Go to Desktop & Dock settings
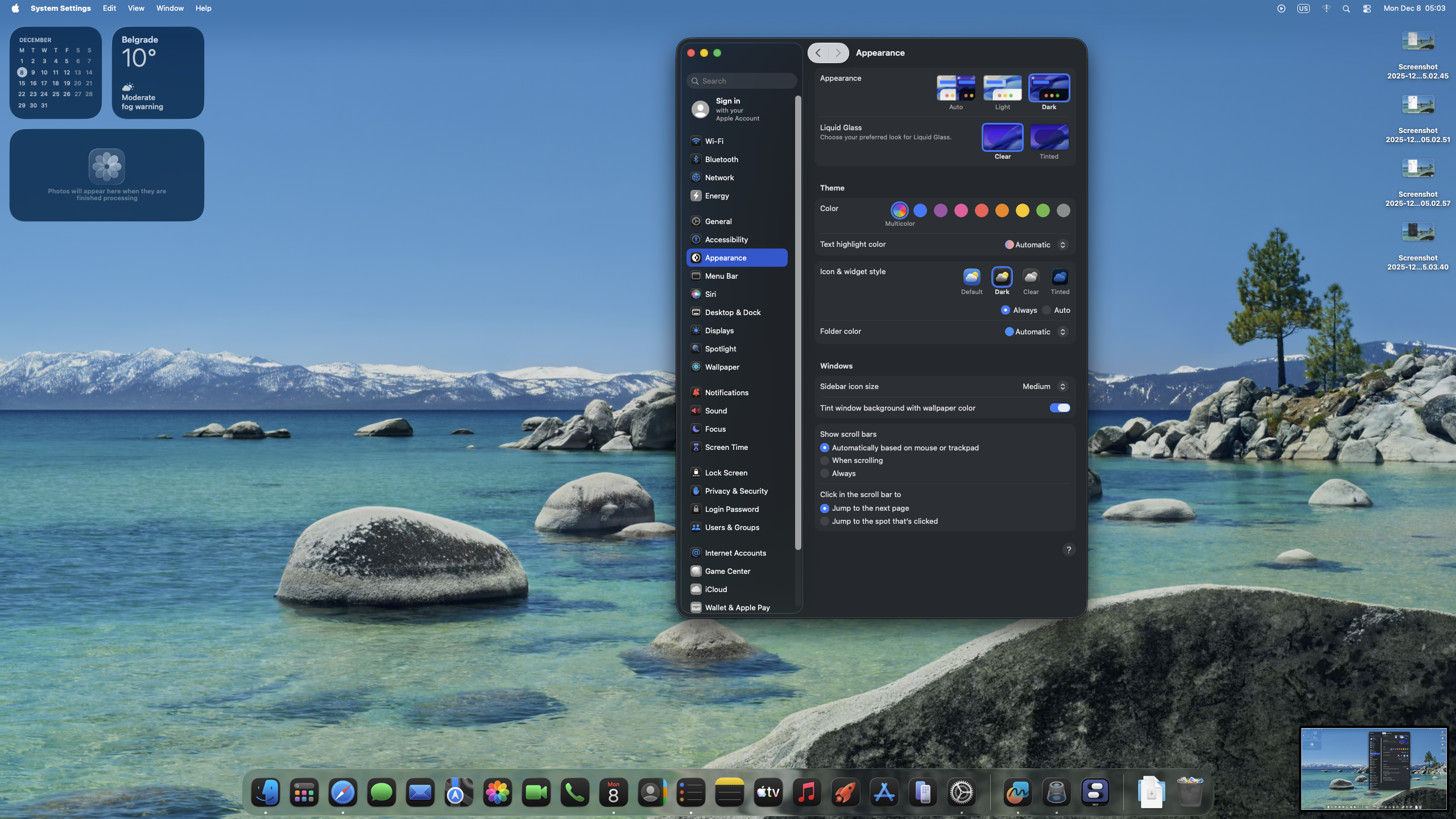Screen dimensions: 1456x819 [733, 312]
